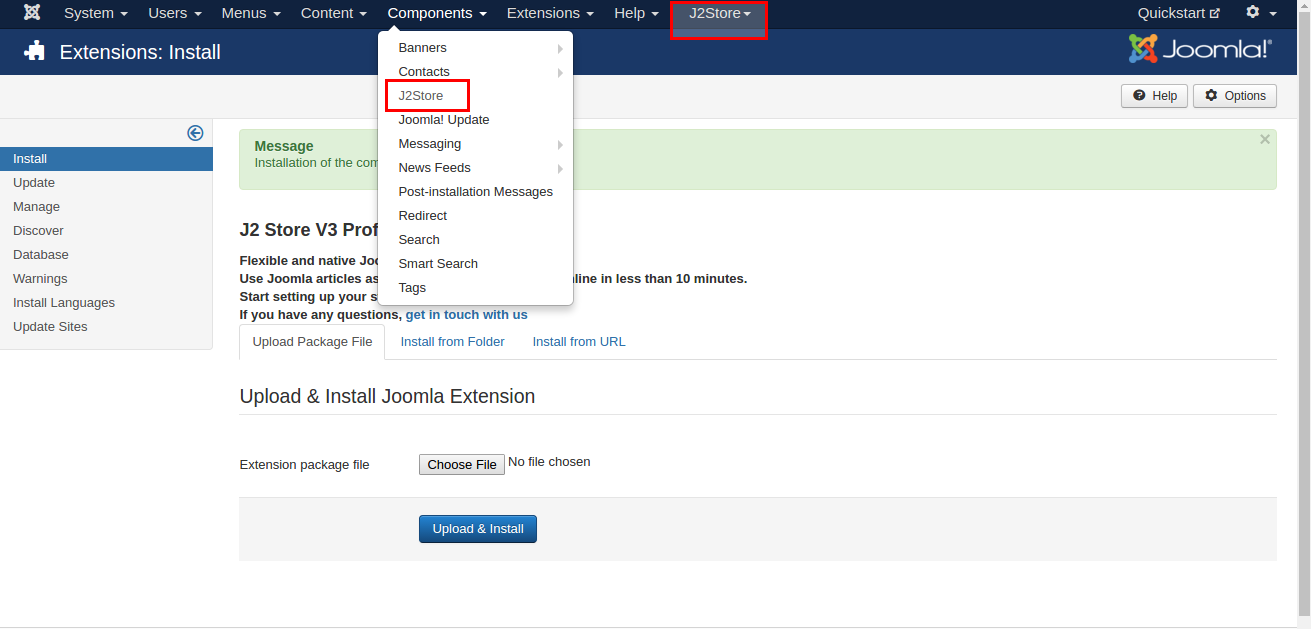Open Install Languages in the sidebar
This screenshot has width=1311, height=629.
(x=106, y=303)
